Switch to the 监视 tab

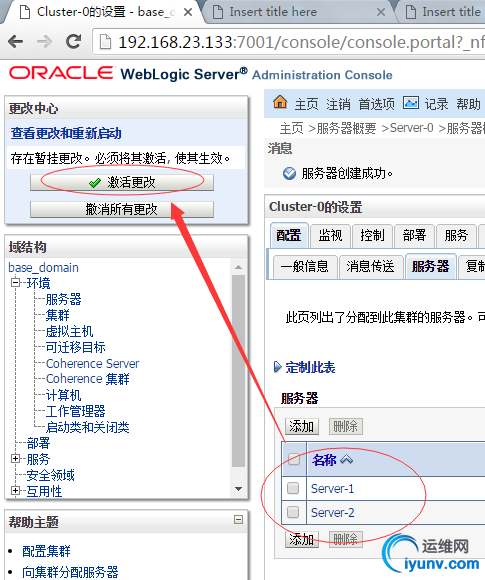click(x=330, y=236)
